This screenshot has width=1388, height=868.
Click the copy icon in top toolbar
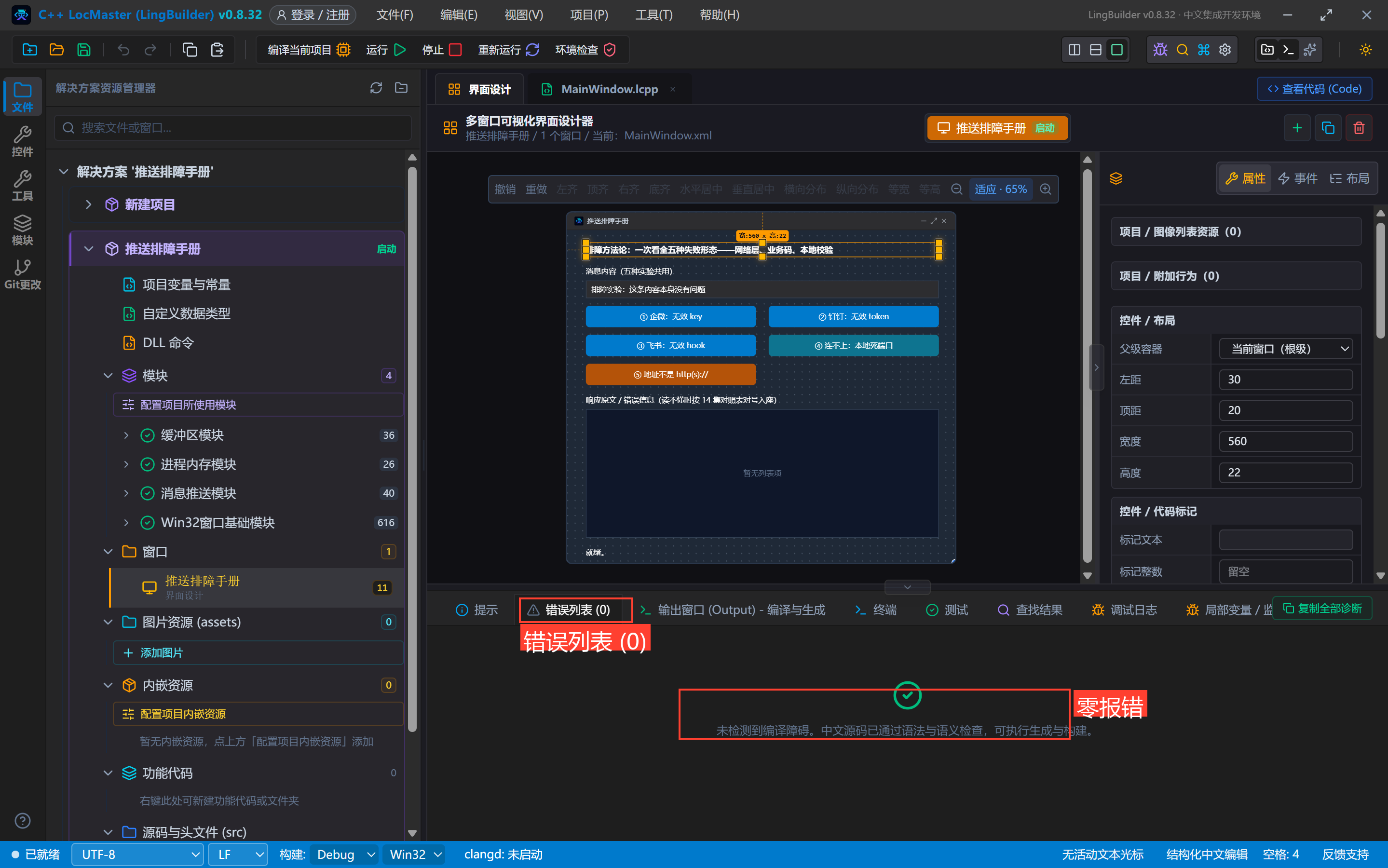coord(190,49)
